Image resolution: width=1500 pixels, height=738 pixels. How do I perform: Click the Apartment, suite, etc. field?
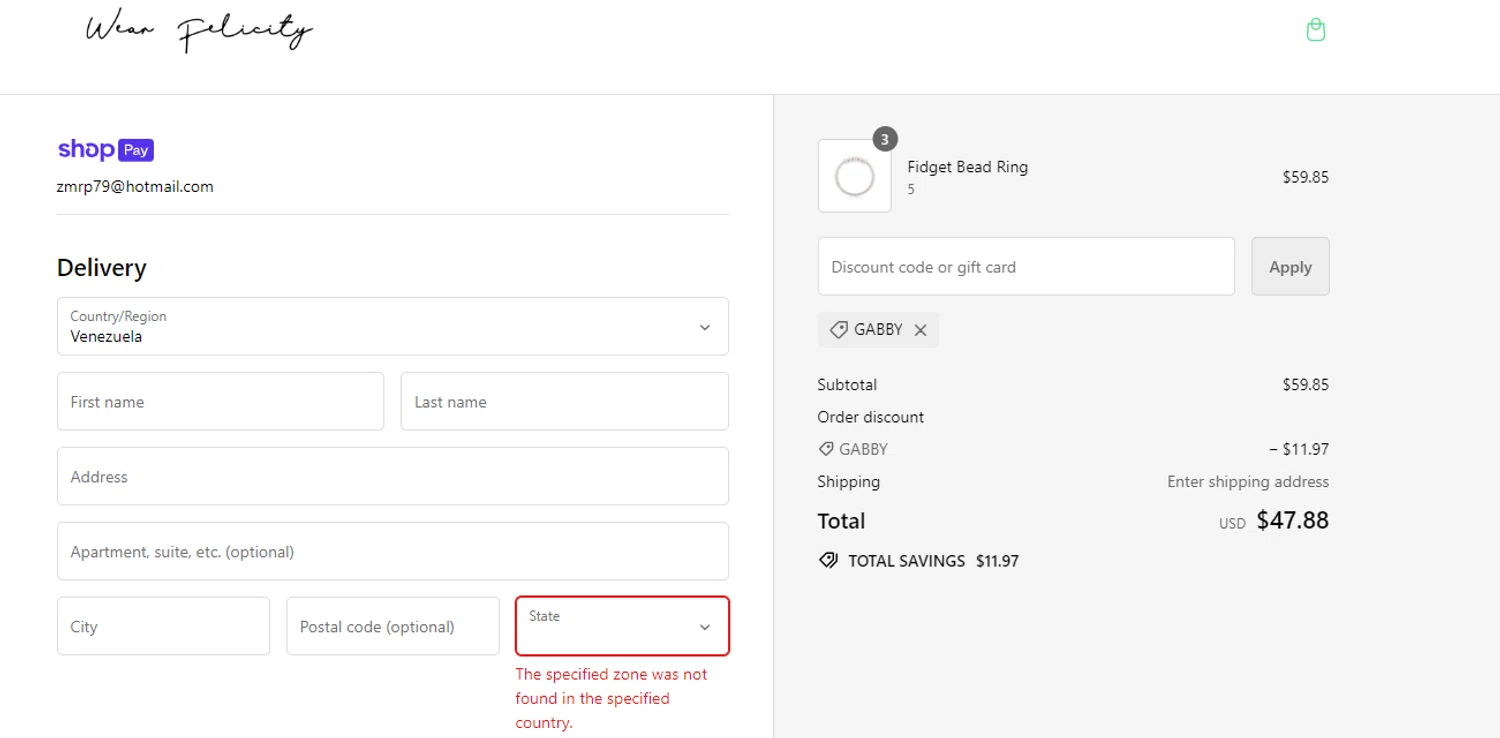pyautogui.click(x=392, y=551)
